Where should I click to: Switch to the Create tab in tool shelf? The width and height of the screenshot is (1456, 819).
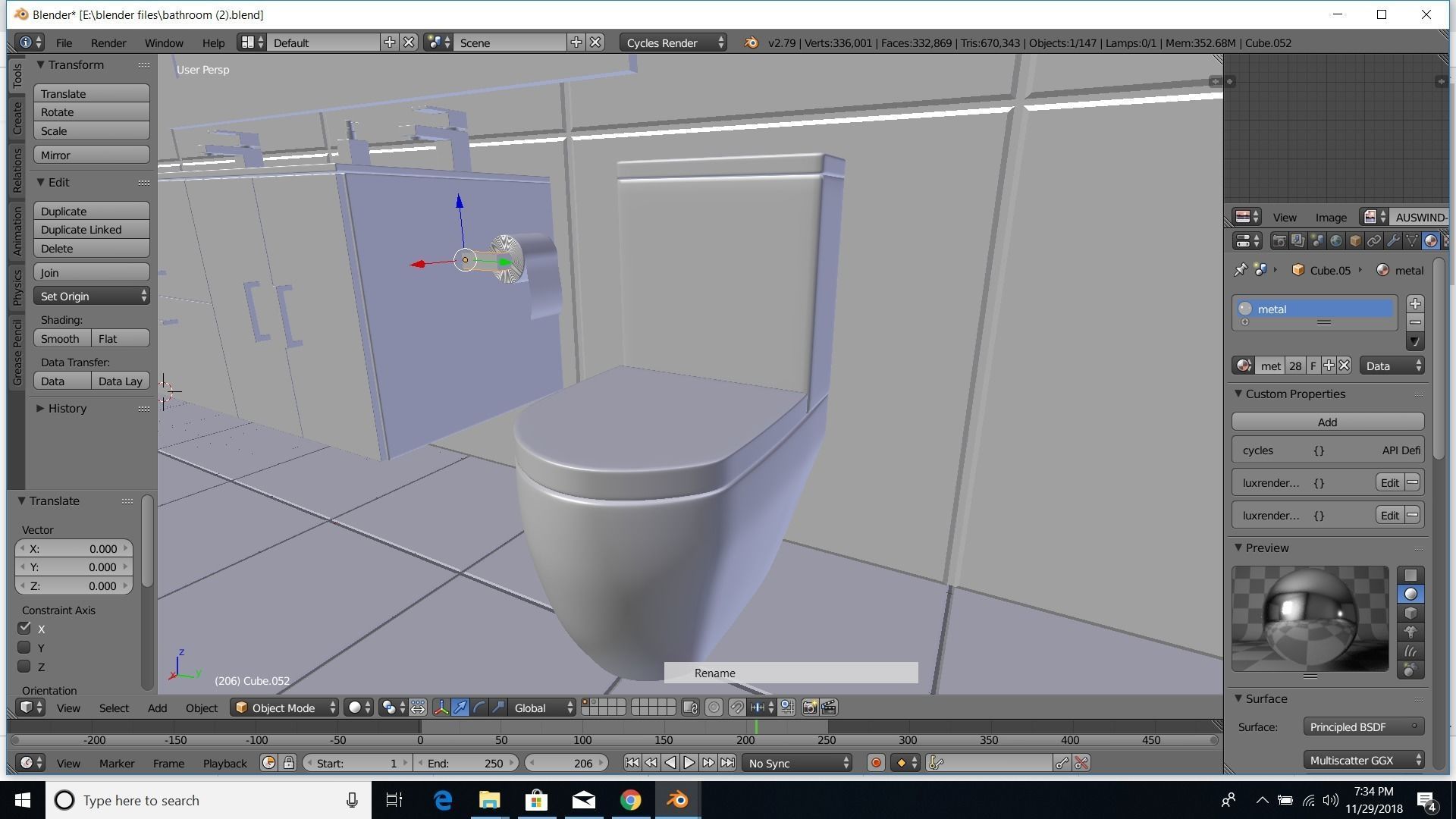point(17,118)
